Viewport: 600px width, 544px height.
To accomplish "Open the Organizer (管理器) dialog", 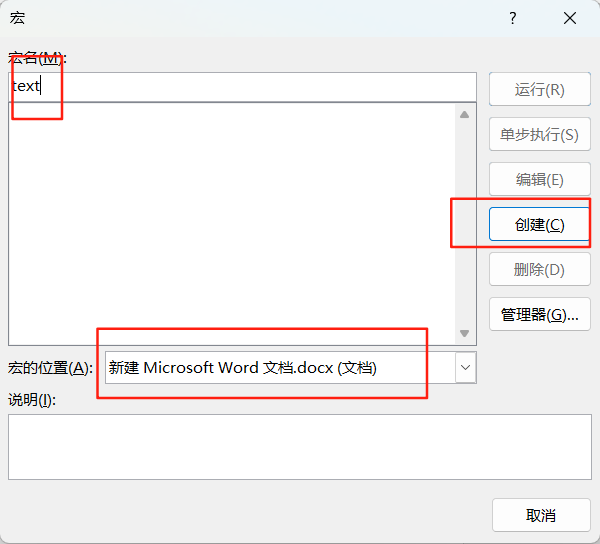I will 540,314.
